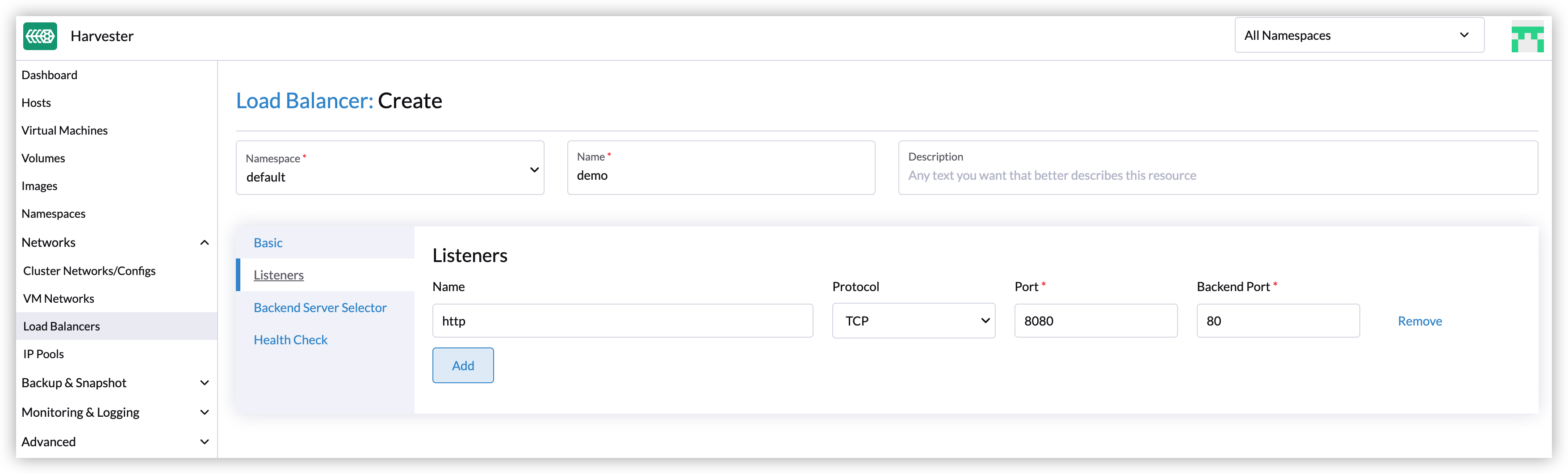Remove the http listener row
This screenshot has width=1568, height=474.
pyautogui.click(x=1419, y=321)
